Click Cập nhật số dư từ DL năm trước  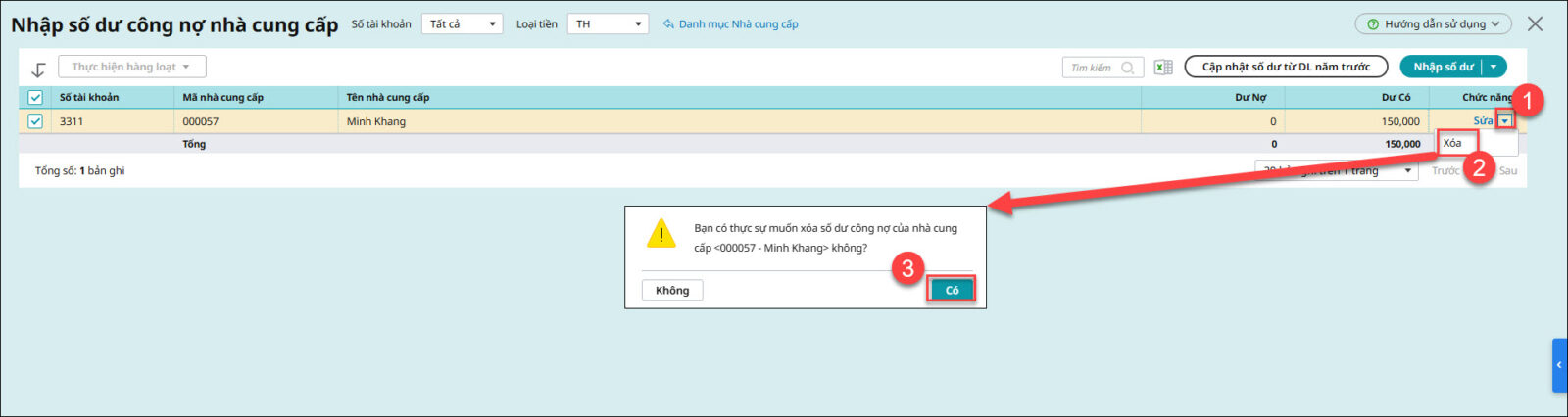tap(1286, 67)
